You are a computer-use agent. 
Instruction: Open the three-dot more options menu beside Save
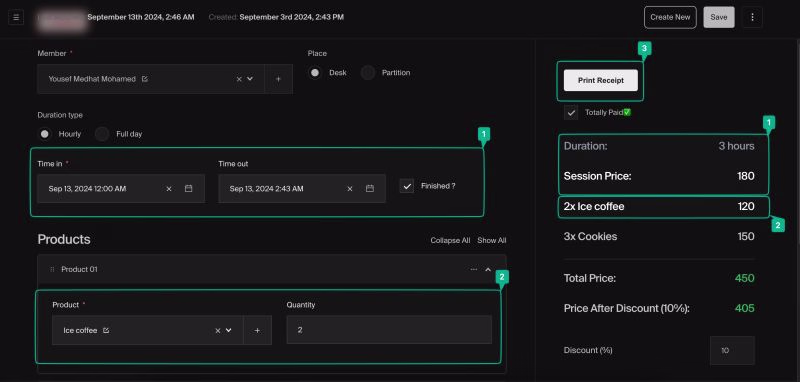tap(752, 17)
